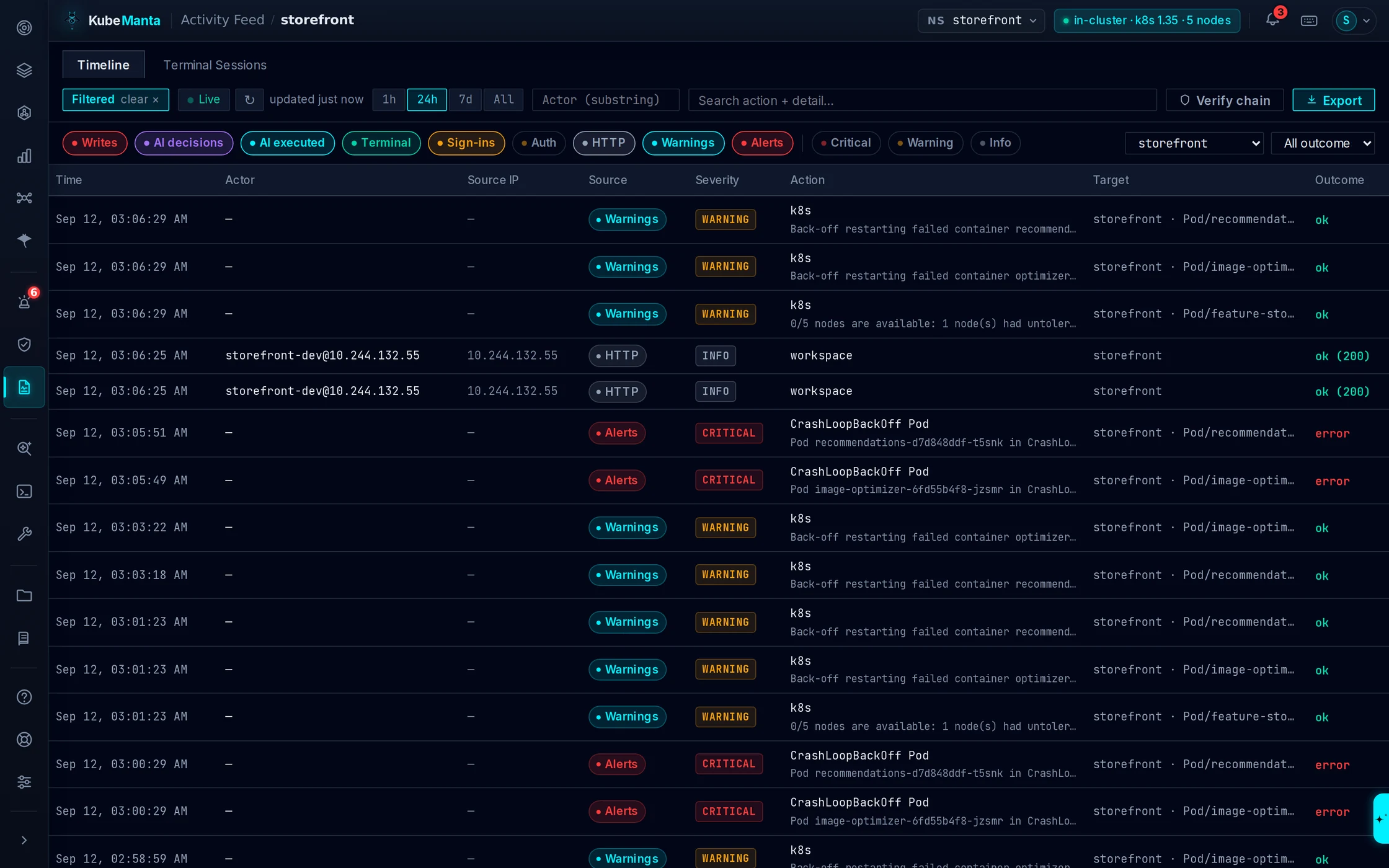
Task: Select the All time range
Action: point(504,100)
